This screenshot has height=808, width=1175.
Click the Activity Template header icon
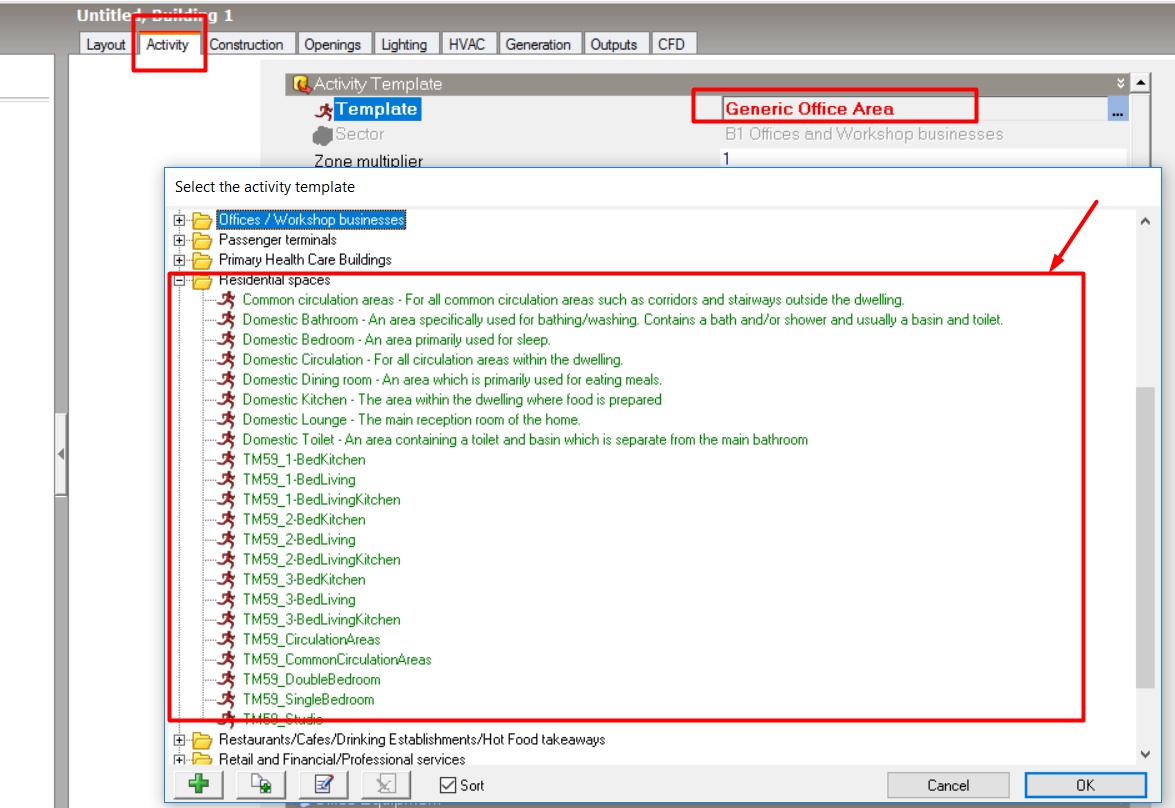click(301, 84)
